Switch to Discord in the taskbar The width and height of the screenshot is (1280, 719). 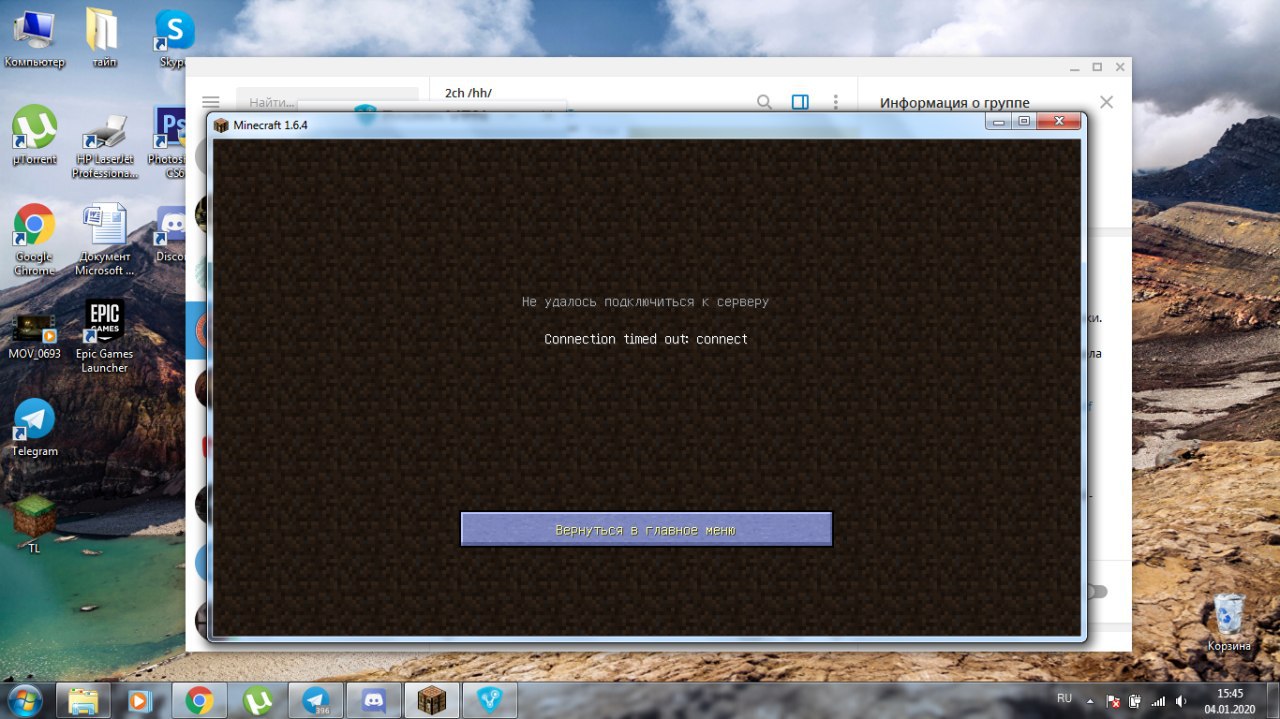click(x=374, y=700)
